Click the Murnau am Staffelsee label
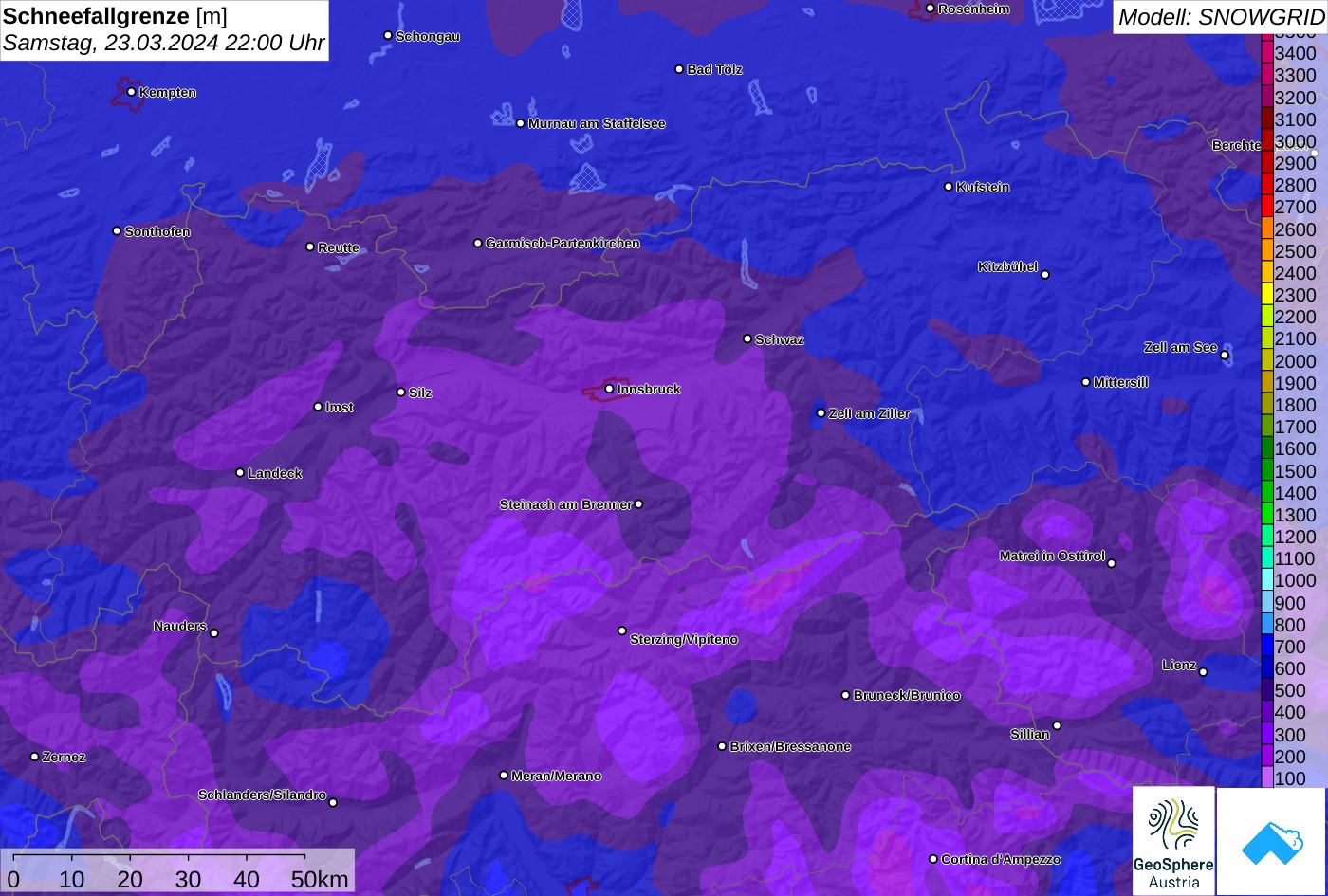Screen dimensions: 1328x896 tap(597, 124)
